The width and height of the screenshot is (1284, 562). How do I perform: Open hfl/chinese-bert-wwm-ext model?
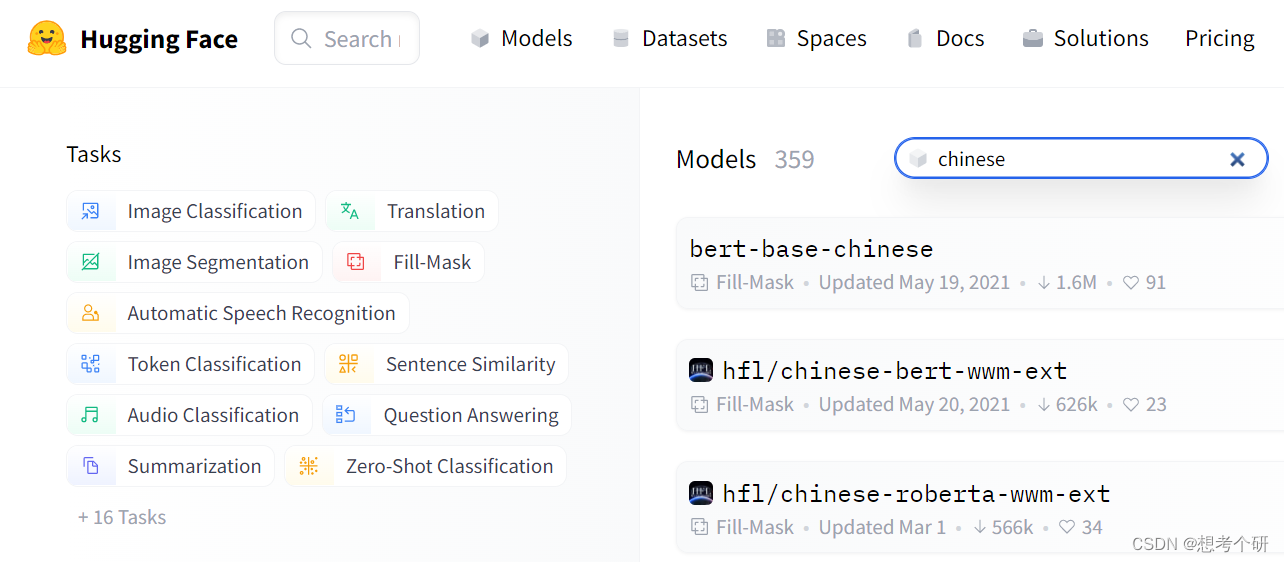895,371
